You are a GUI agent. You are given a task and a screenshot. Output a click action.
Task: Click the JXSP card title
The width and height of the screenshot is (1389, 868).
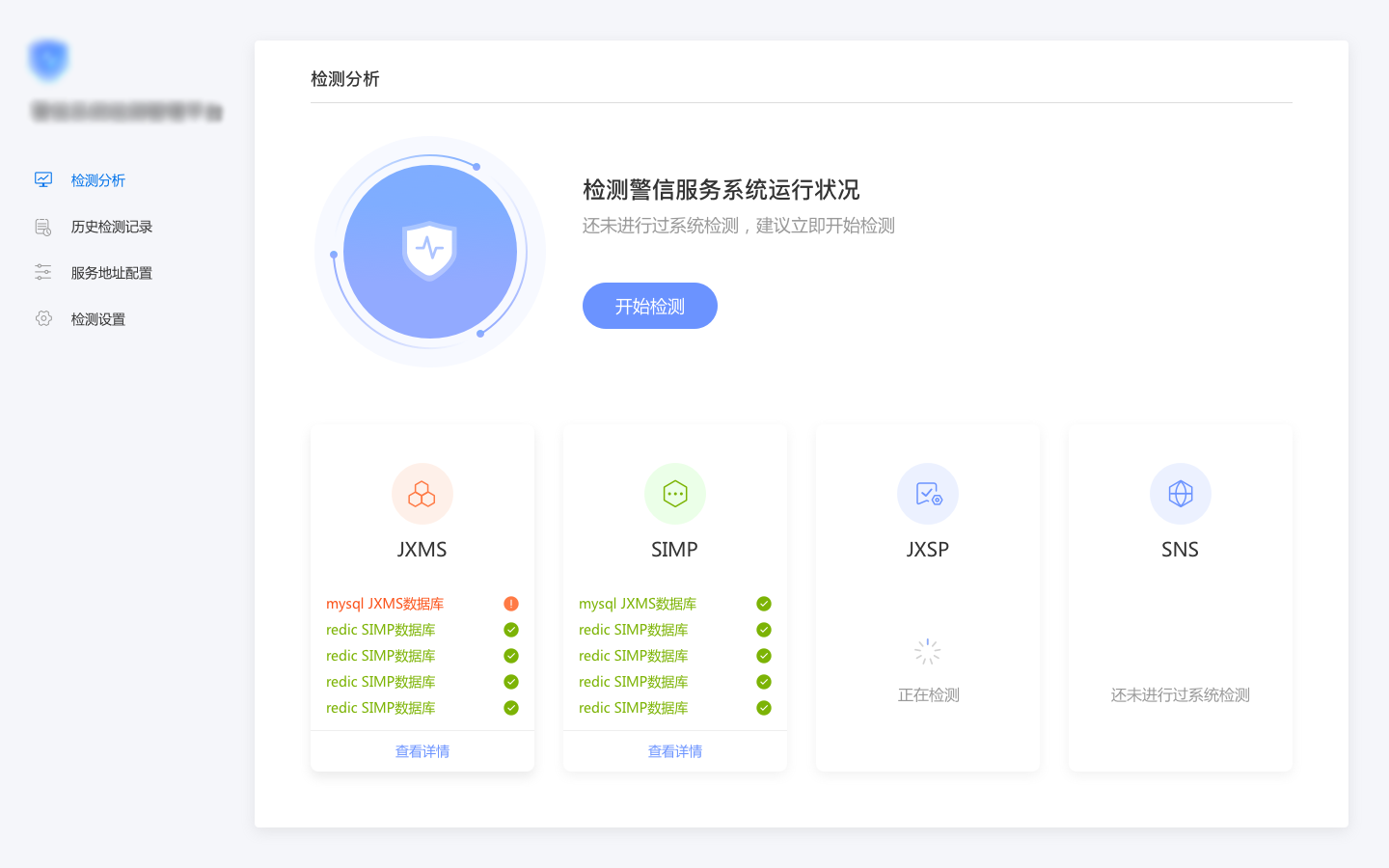click(x=928, y=550)
